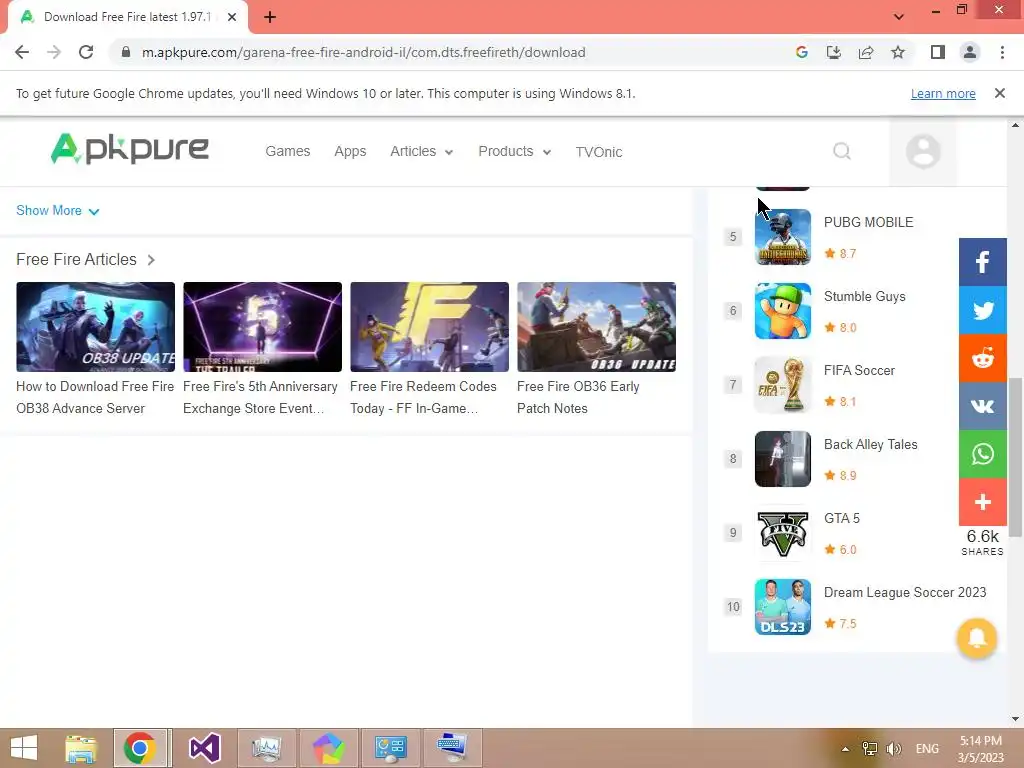This screenshot has width=1024, height=768.
Task: Click Back Alley Tales title text
Action: click(x=871, y=444)
